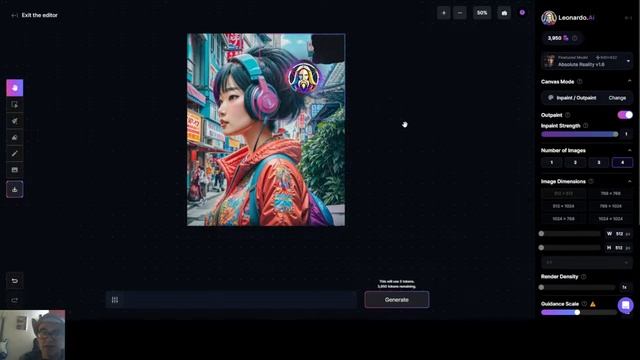Set Number of Images to 1

pyautogui.click(x=551, y=162)
